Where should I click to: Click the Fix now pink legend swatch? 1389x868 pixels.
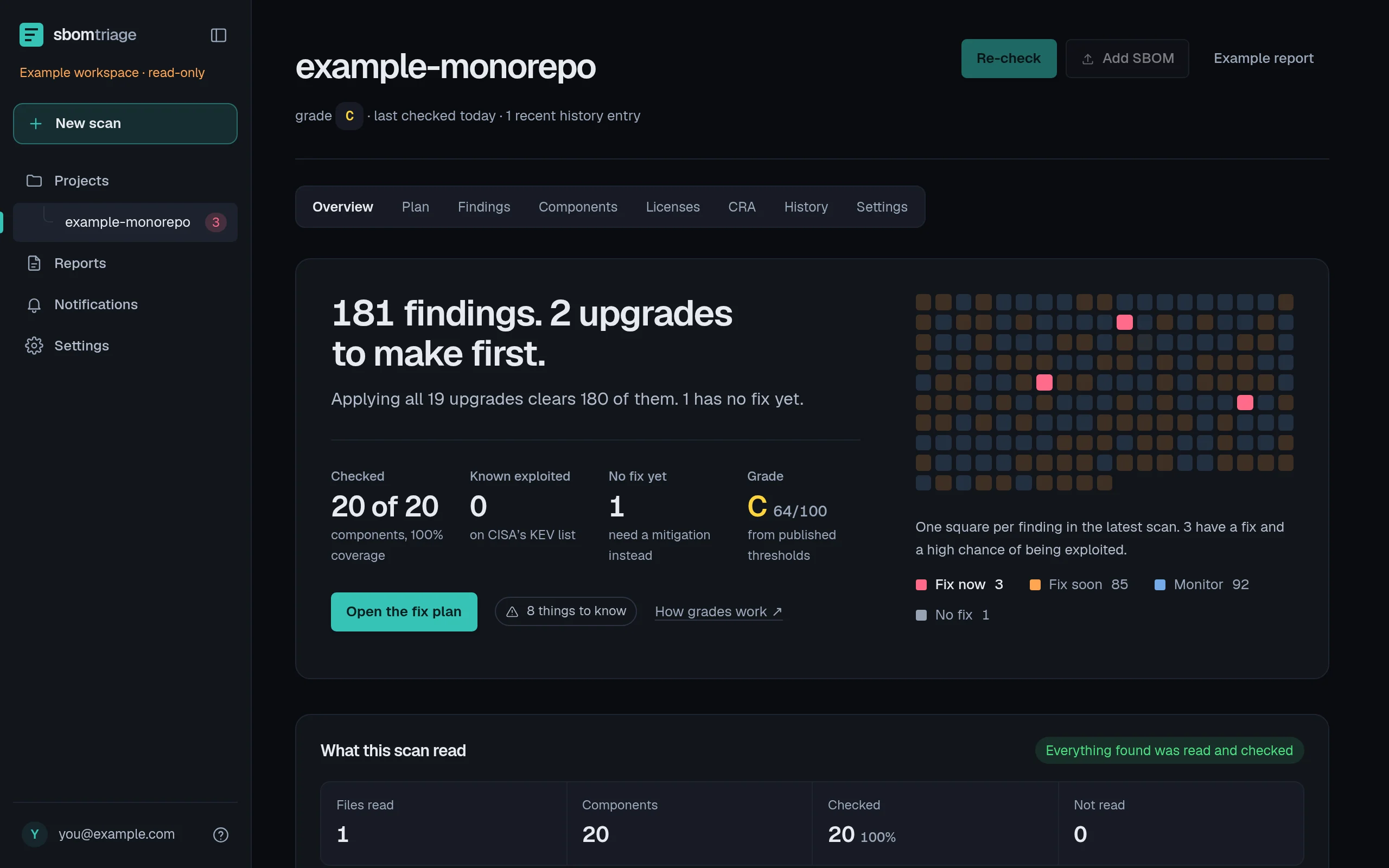[x=921, y=585]
